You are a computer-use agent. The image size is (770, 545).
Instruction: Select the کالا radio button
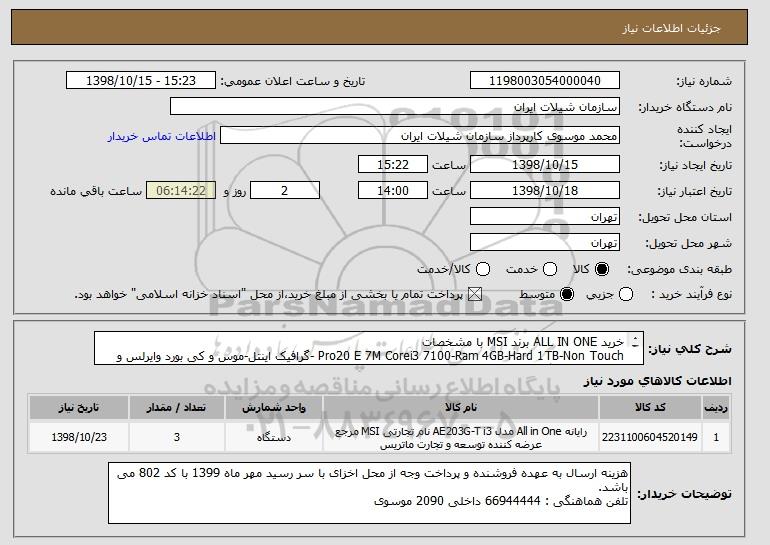point(602,269)
